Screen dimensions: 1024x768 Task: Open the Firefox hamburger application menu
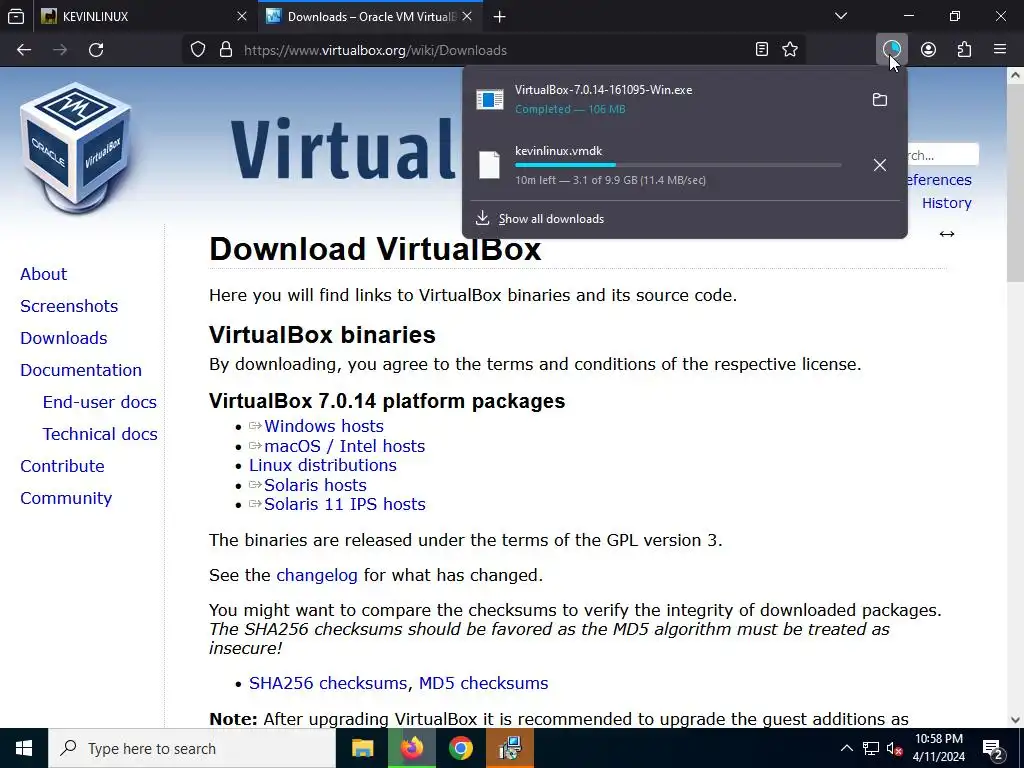(x=1000, y=49)
